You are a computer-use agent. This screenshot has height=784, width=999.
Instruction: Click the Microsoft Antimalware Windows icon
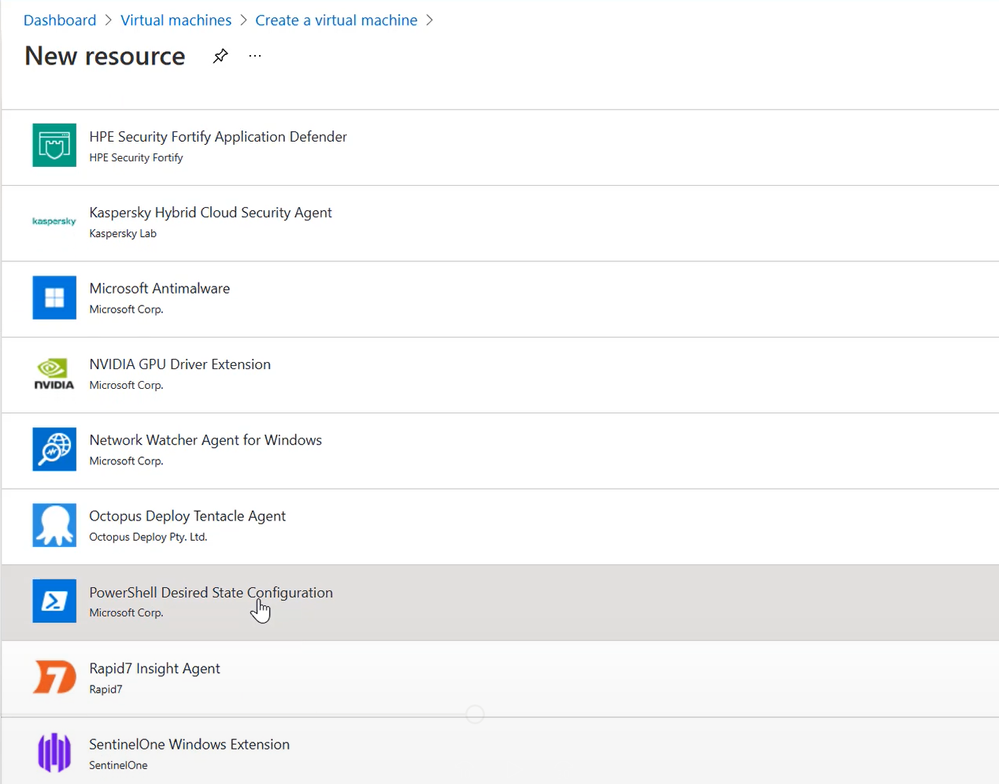click(x=54, y=298)
